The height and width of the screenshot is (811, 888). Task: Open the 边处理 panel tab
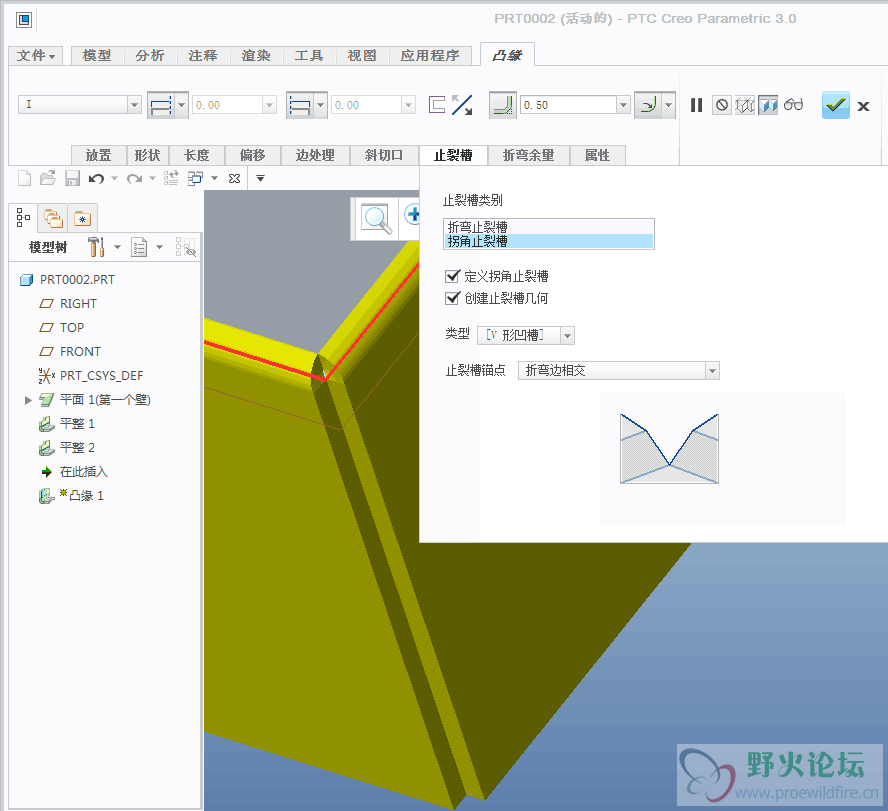pos(315,155)
